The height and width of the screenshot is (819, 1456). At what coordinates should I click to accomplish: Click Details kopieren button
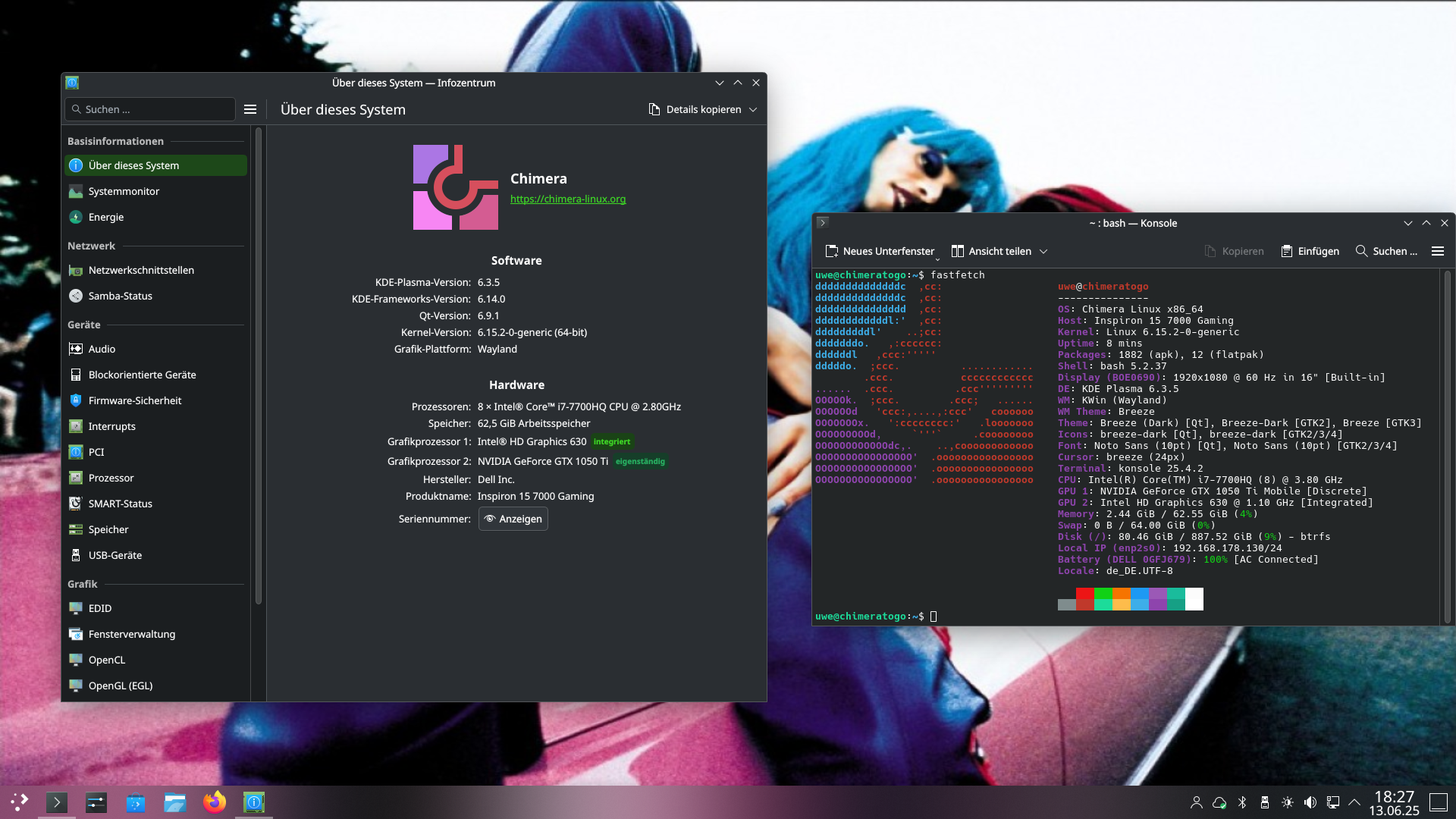[695, 109]
